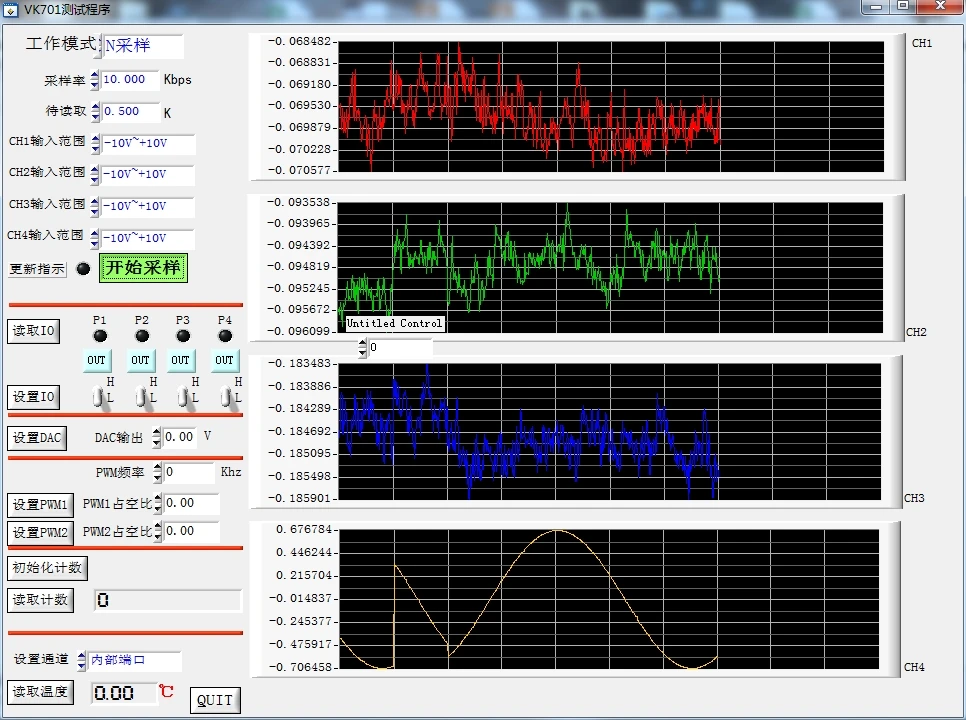The image size is (966, 720).
Task: Open the 工作模式 mode dropdown
Action: pos(142,46)
